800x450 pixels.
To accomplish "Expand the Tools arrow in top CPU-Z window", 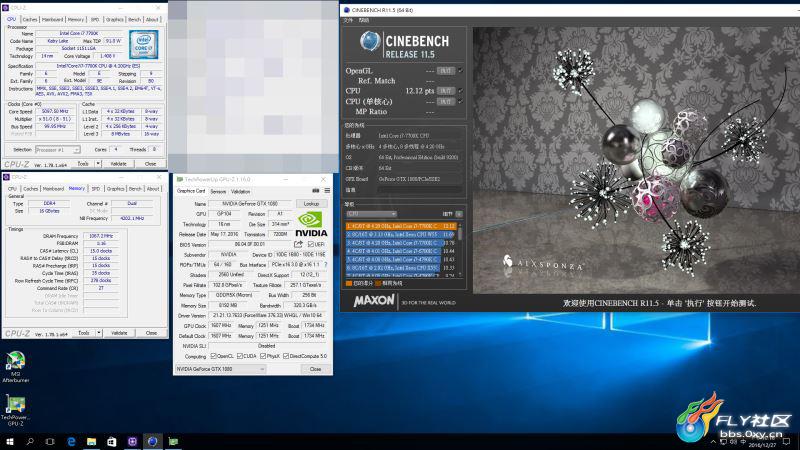I will 98,164.
